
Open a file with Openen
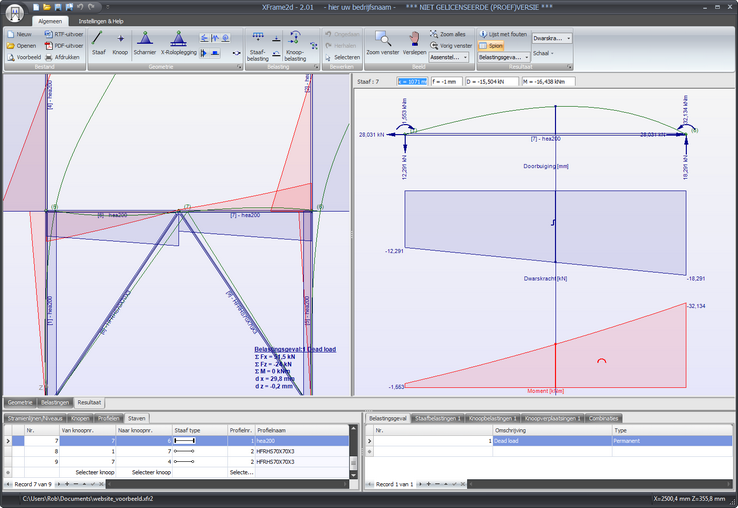click(21, 46)
